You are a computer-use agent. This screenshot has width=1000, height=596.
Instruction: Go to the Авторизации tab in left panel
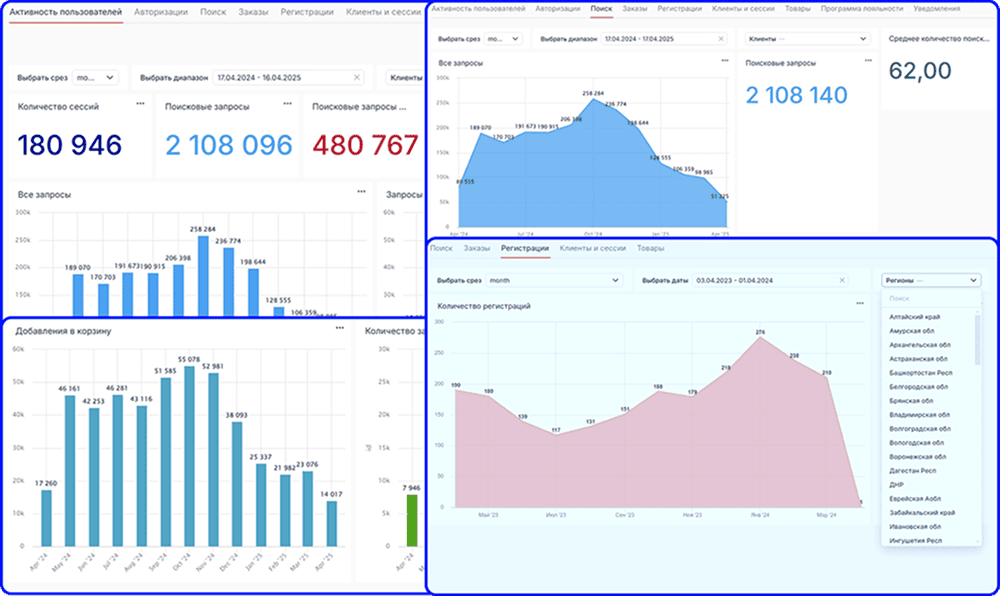161,12
